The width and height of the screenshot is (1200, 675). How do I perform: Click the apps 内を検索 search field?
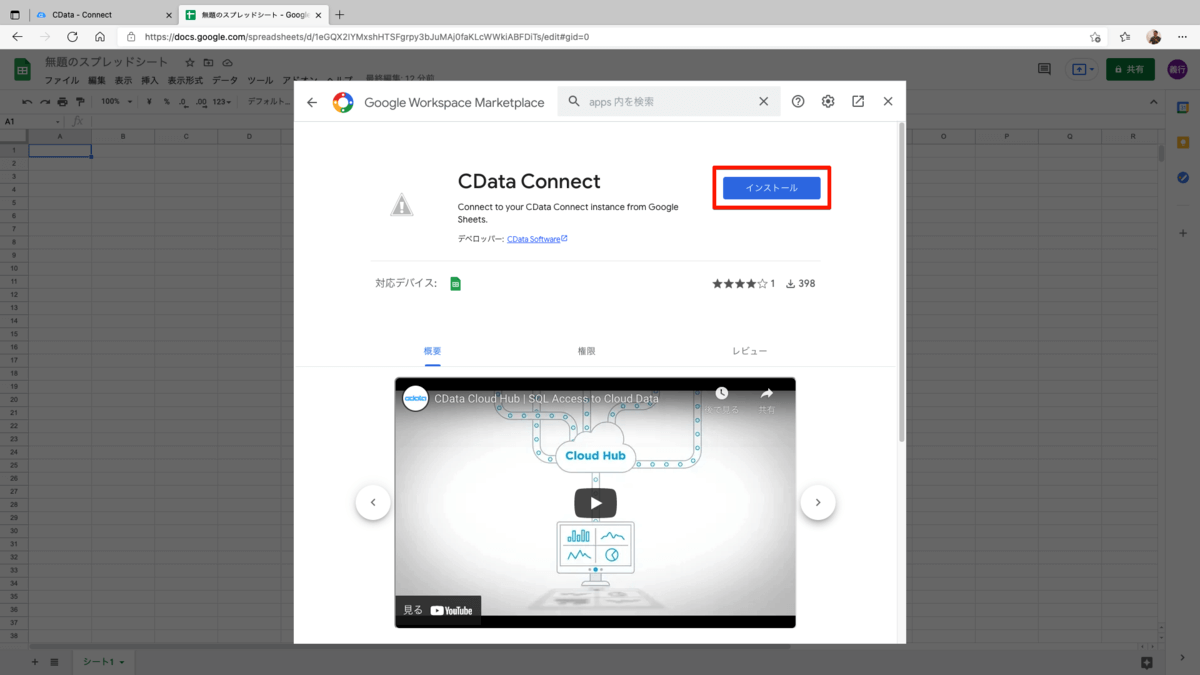tap(668, 102)
